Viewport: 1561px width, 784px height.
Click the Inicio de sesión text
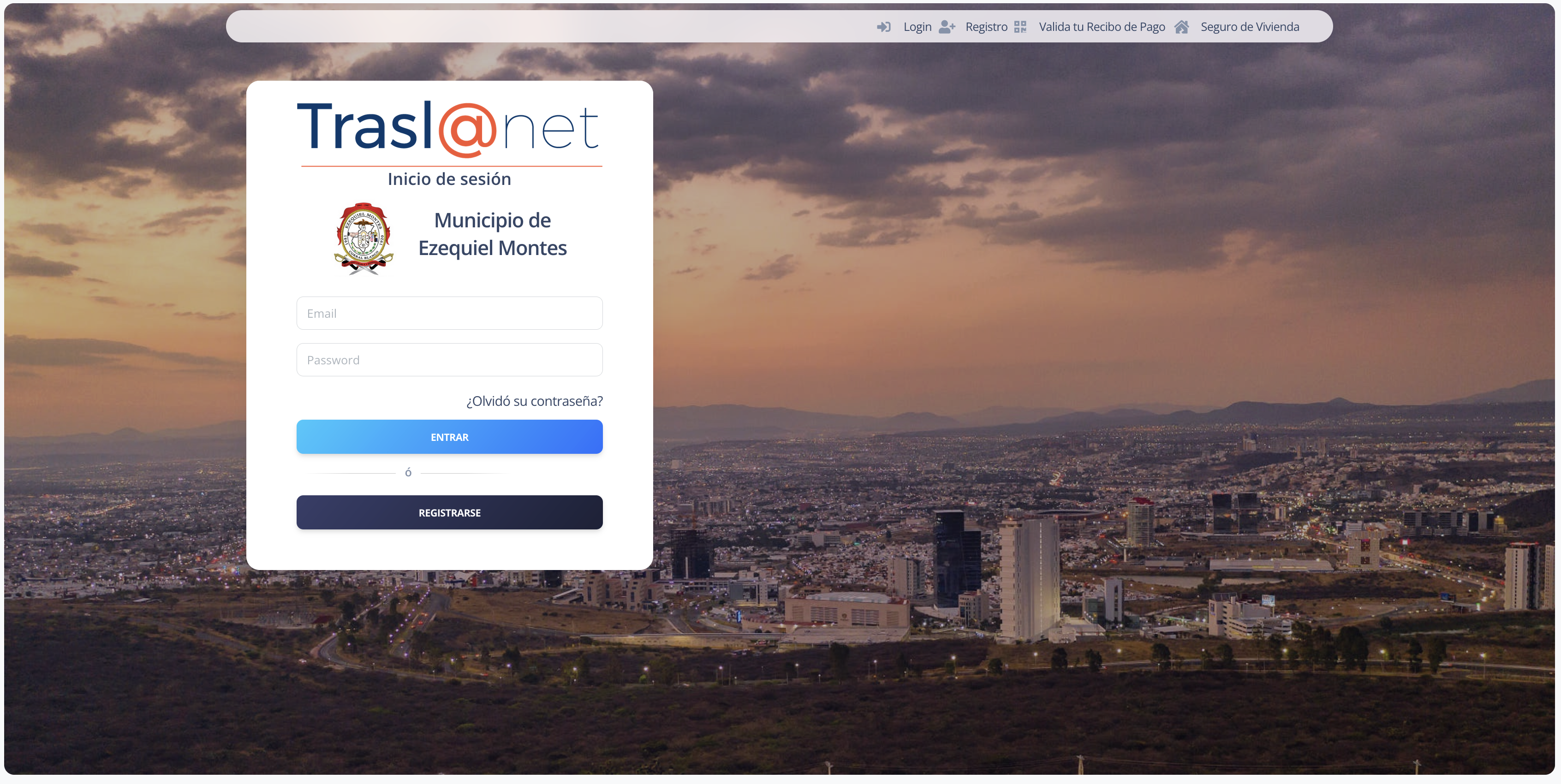pos(450,179)
